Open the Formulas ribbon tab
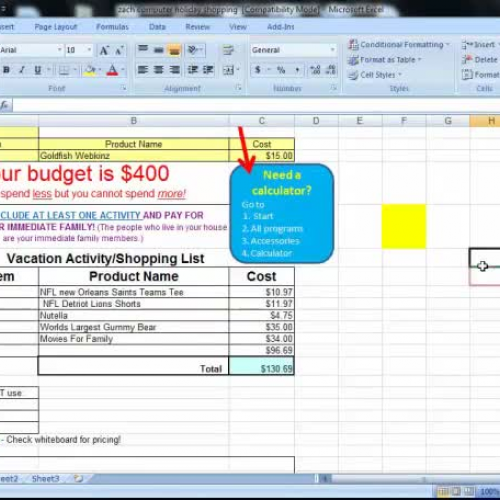This screenshot has height=500, width=500. (x=112, y=27)
